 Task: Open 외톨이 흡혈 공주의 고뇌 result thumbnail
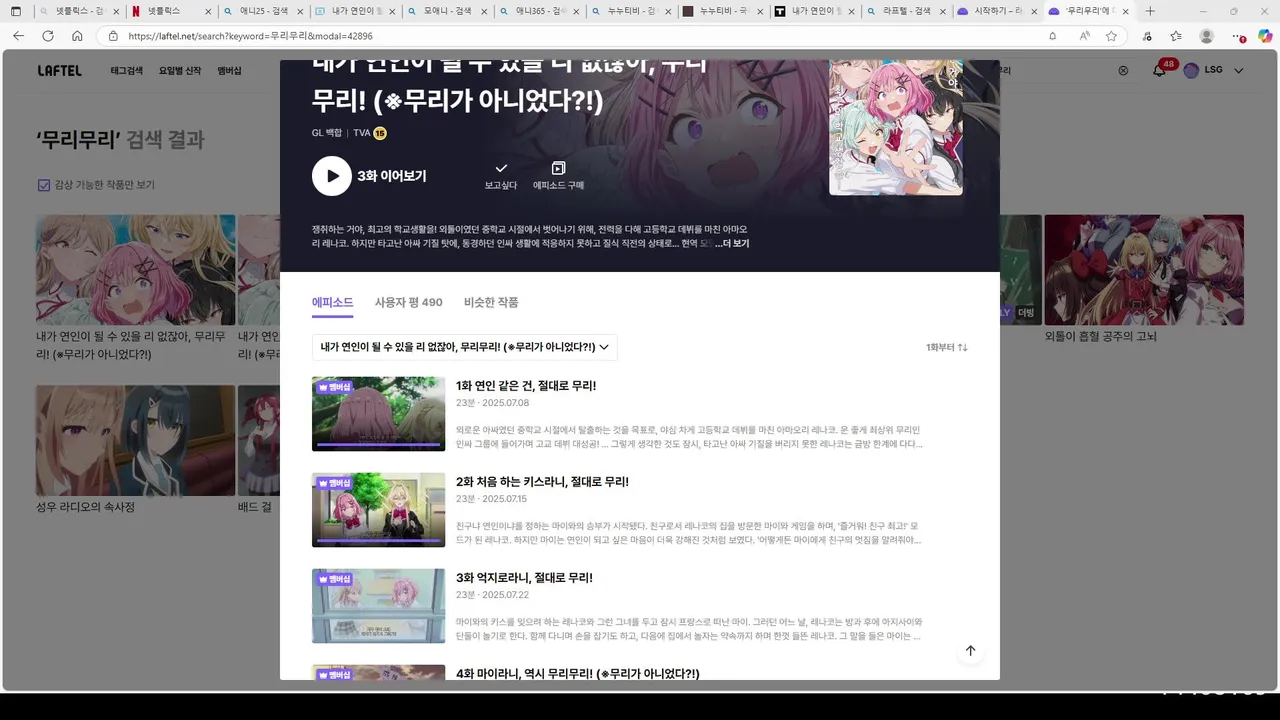tap(1144, 270)
